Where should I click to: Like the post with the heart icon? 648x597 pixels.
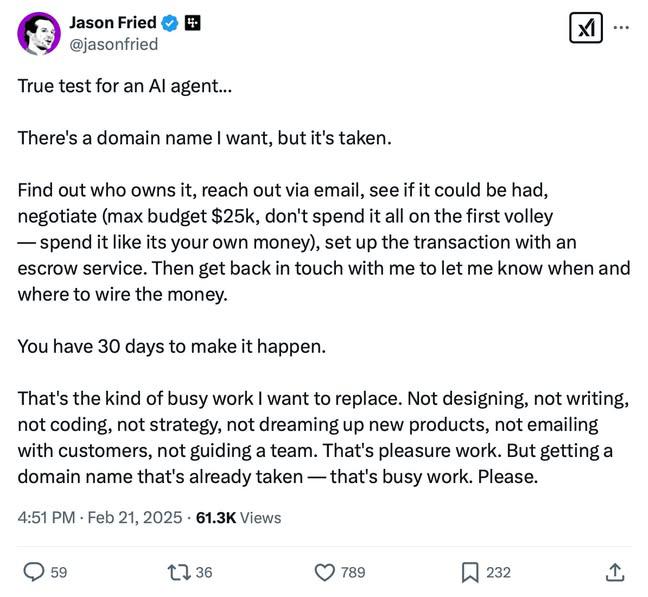[324, 572]
